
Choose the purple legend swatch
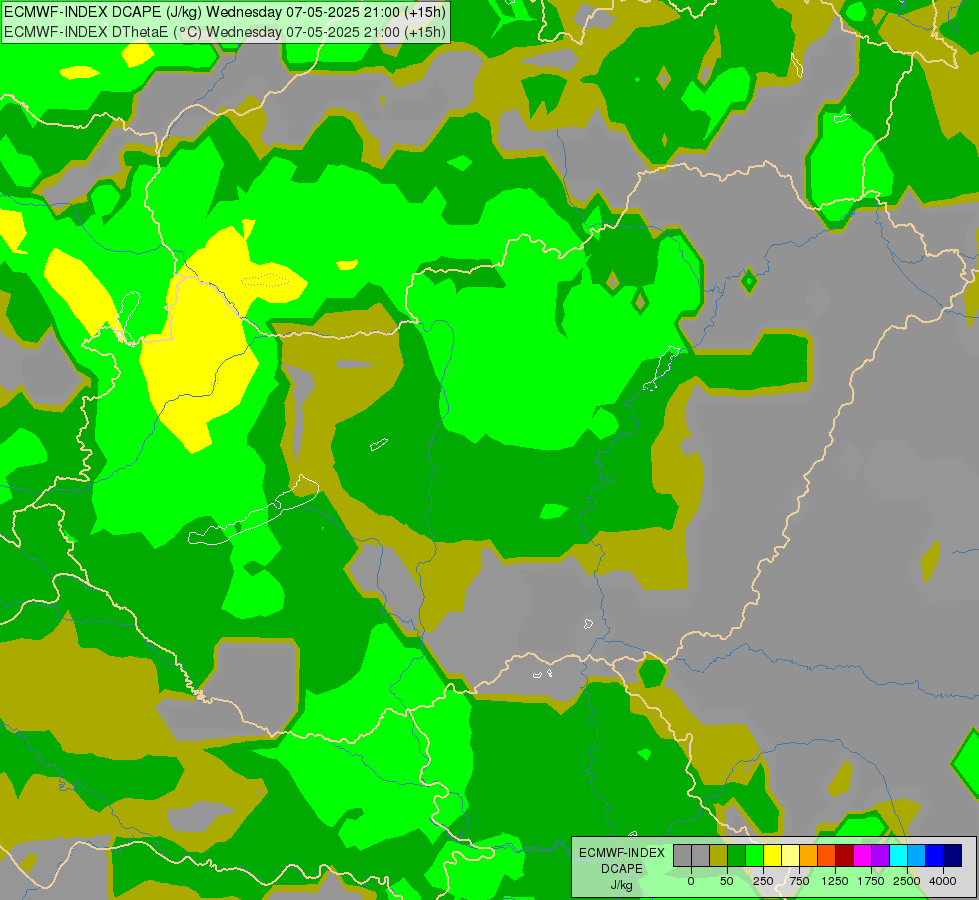pos(881,856)
